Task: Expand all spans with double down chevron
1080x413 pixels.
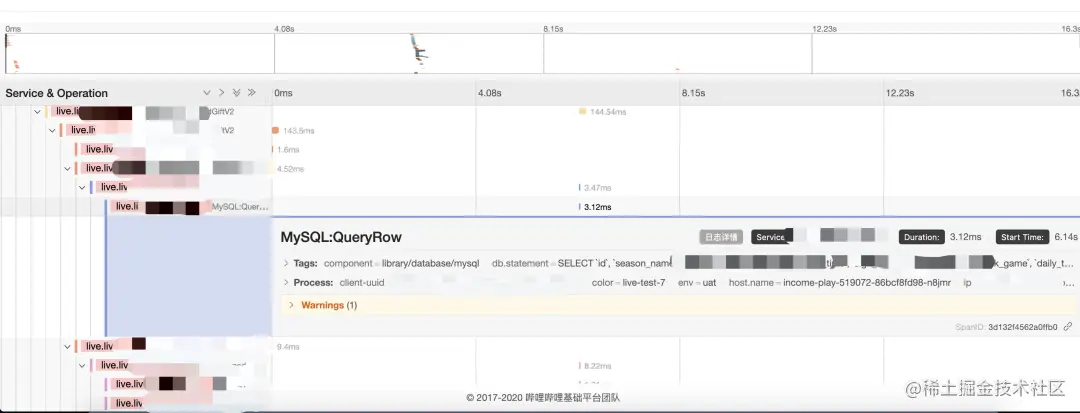Action: (236, 93)
